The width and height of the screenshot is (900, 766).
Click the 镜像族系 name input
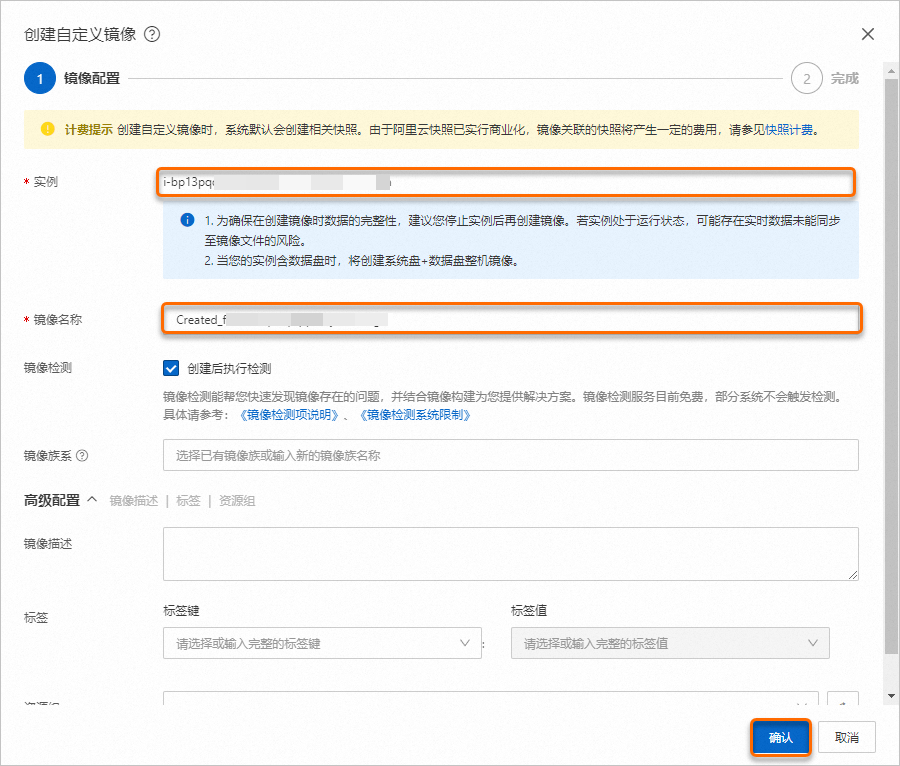click(510, 455)
